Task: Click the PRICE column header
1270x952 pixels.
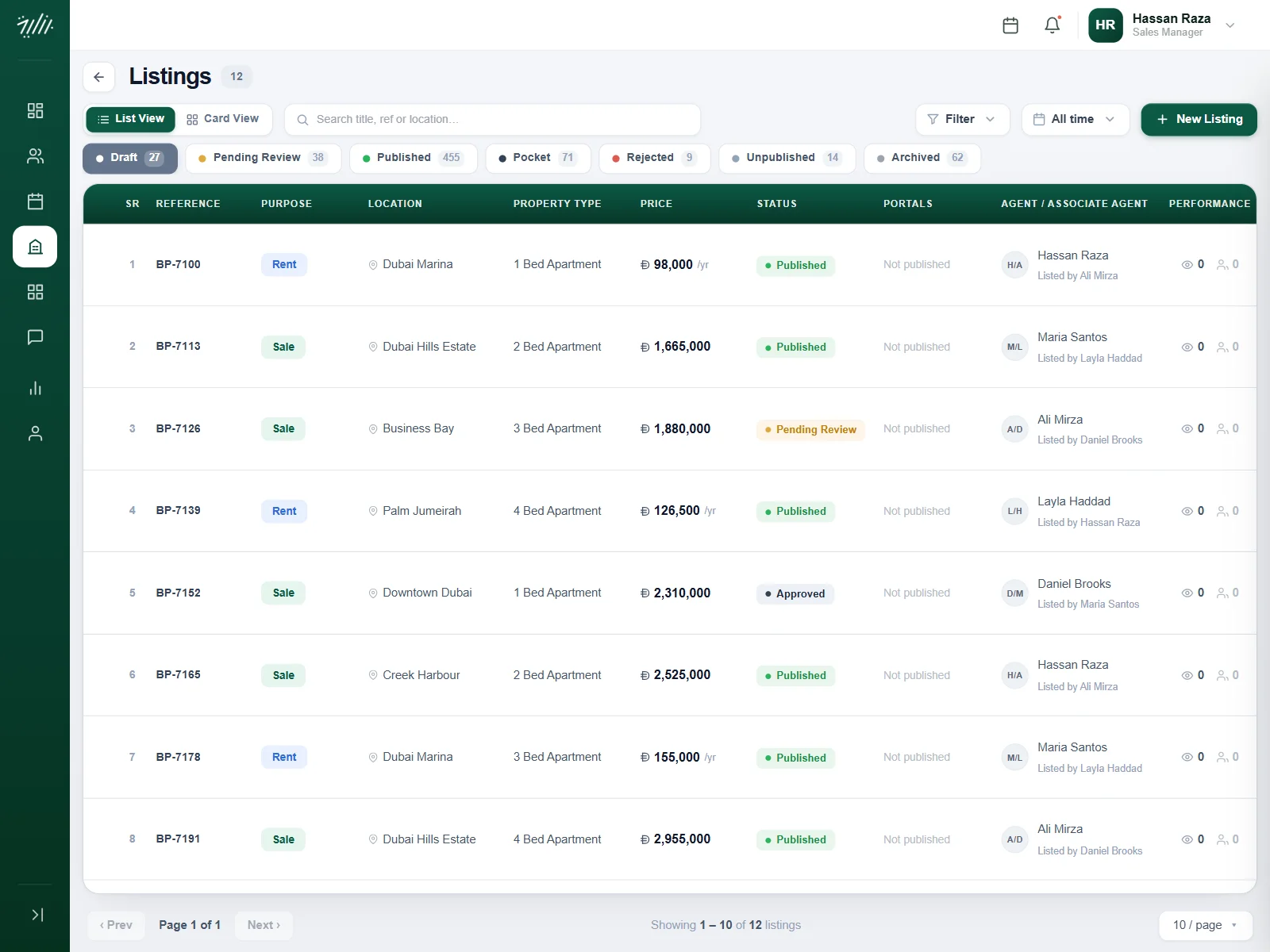Action: coord(656,204)
